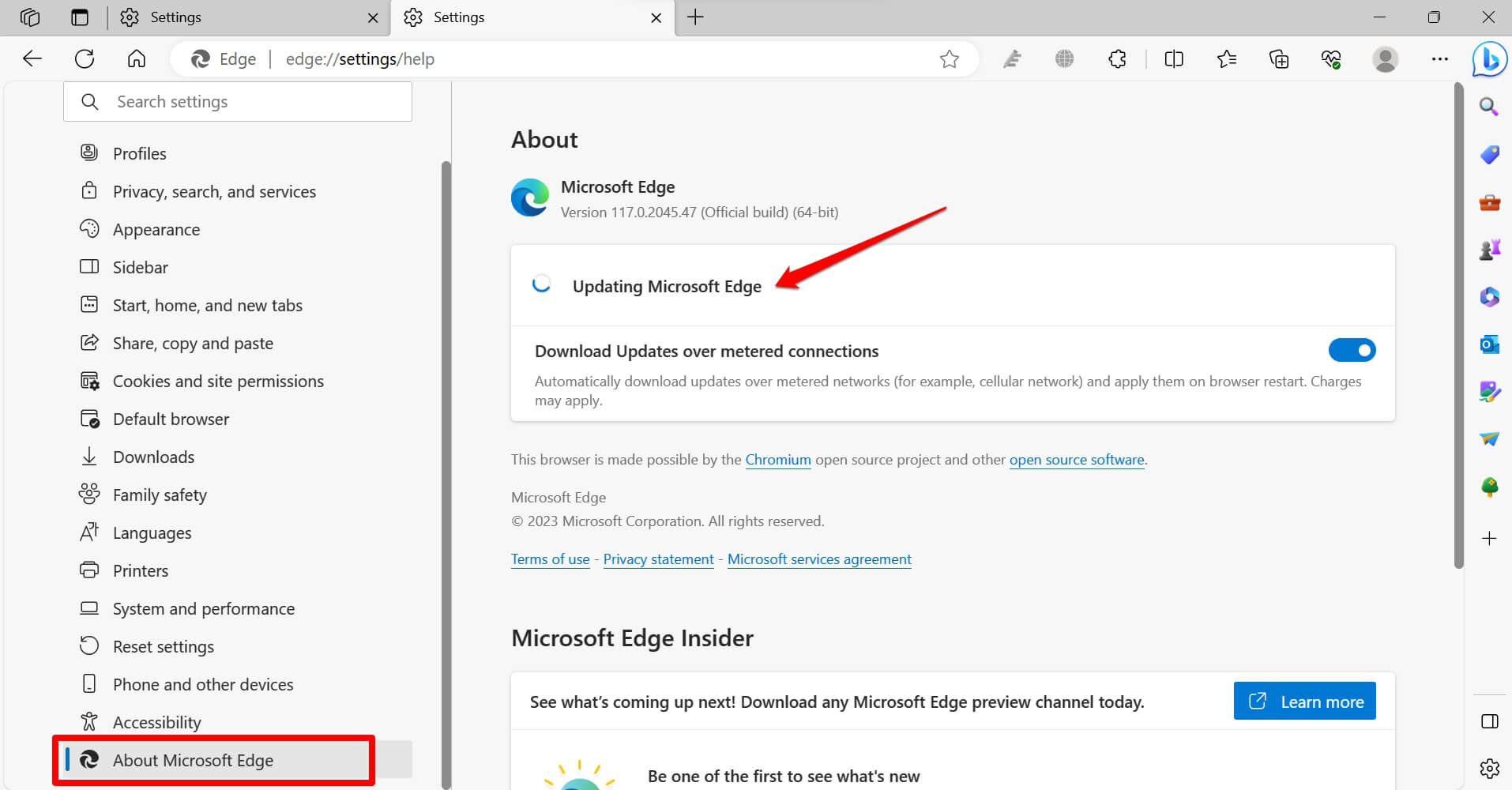Open sidebar Settings with the gear icon
The image size is (1512, 790).
pos(1490,767)
